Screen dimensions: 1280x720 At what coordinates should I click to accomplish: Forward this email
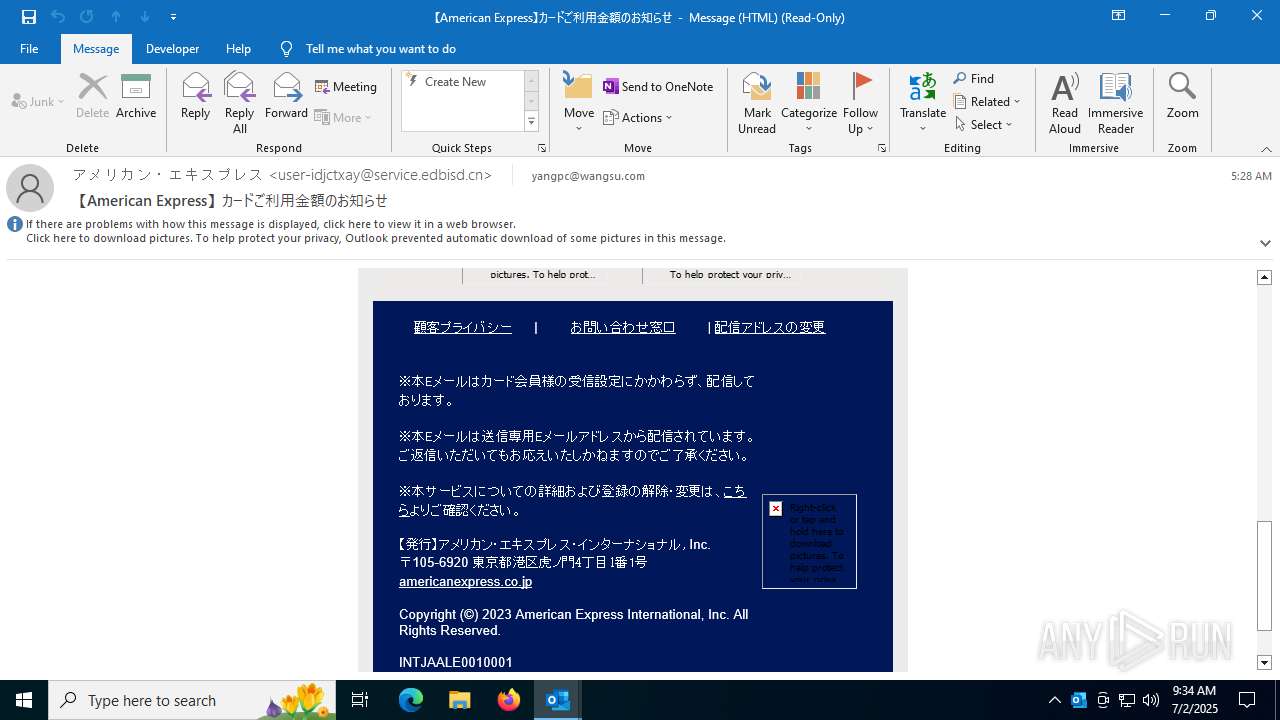pos(287,97)
